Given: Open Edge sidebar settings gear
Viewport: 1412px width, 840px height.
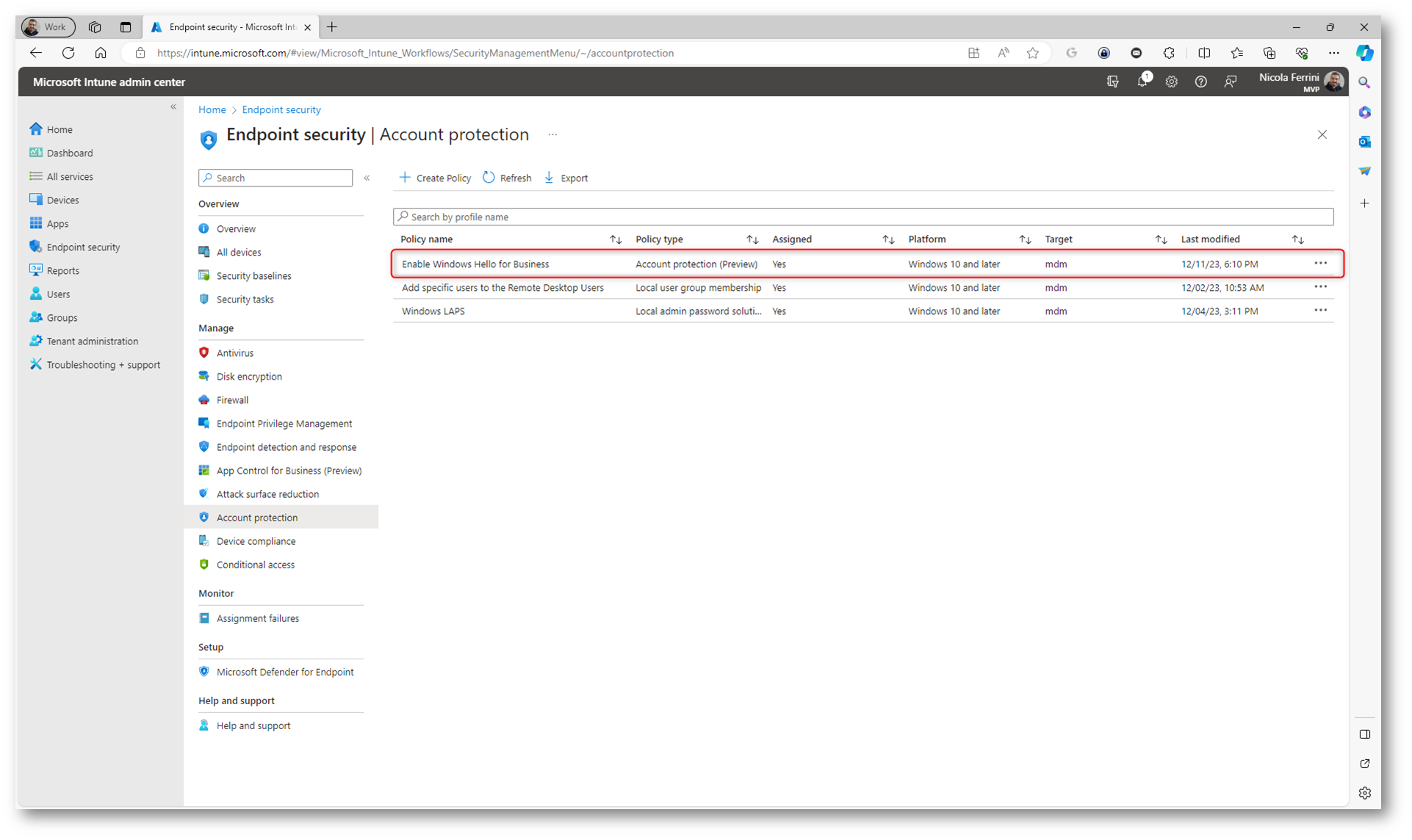Looking at the screenshot, I should [1364, 793].
